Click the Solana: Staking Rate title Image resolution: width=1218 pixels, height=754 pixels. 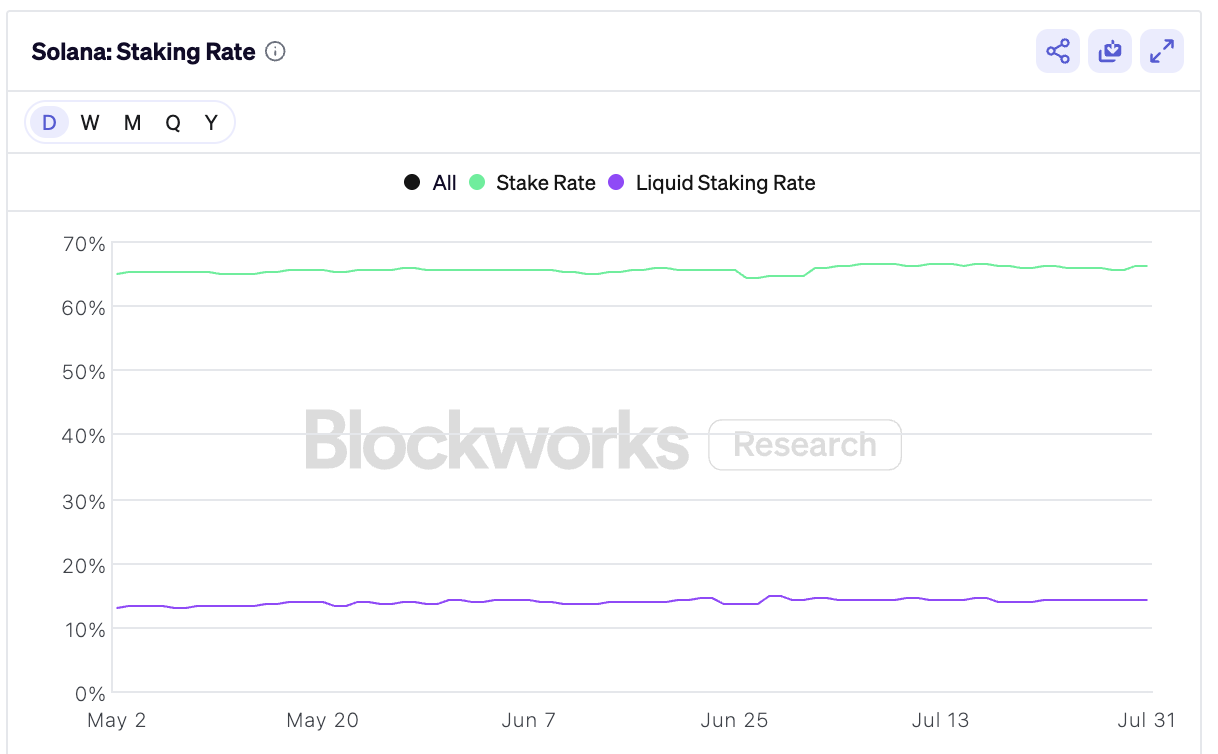click(x=143, y=52)
